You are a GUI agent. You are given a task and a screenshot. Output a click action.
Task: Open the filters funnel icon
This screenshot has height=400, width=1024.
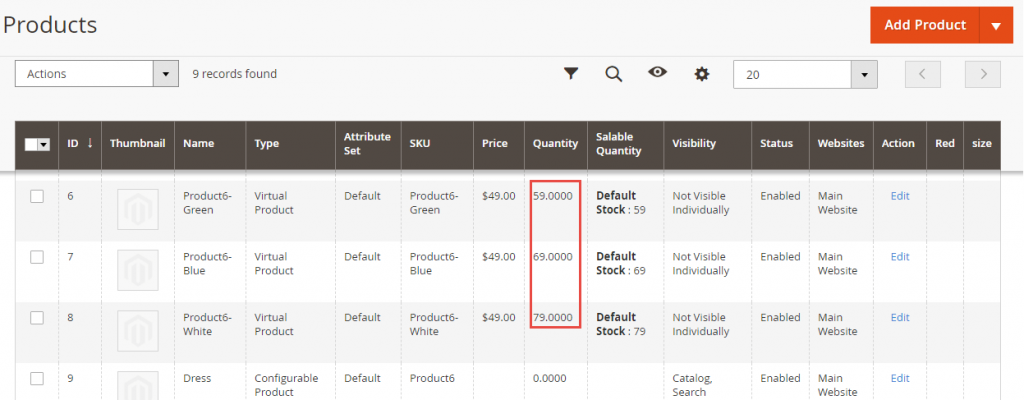[x=571, y=73]
